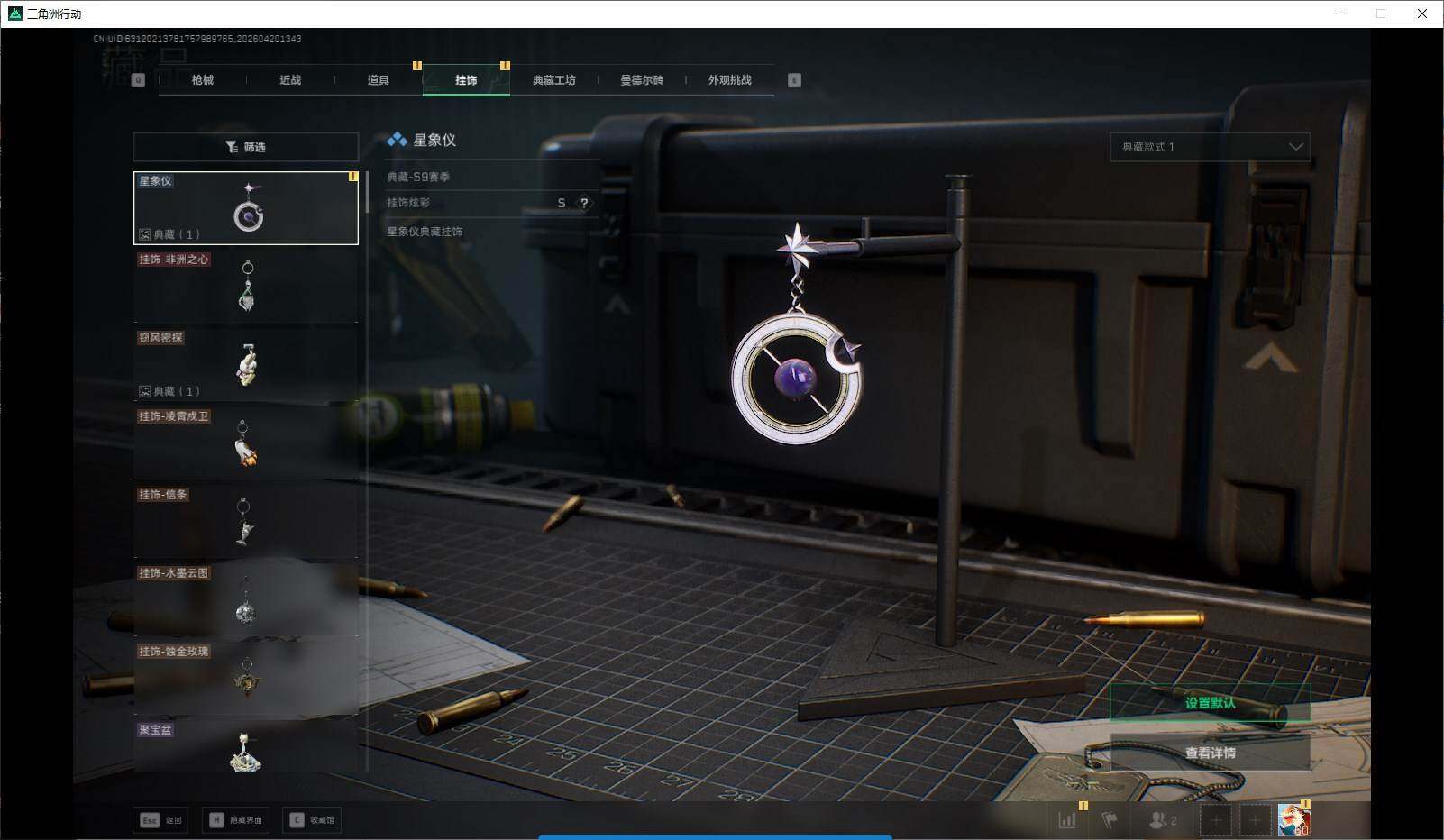Click the question mark next to 挂饰炫彩
1444x840 pixels.
(584, 204)
